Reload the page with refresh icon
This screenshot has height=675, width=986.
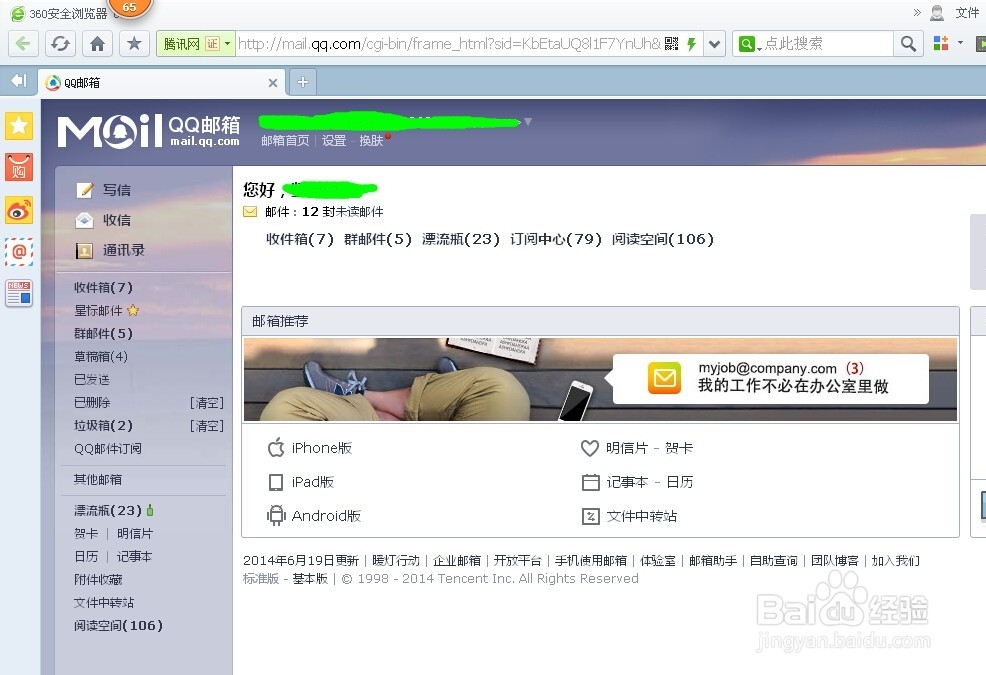(x=60, y=43)
